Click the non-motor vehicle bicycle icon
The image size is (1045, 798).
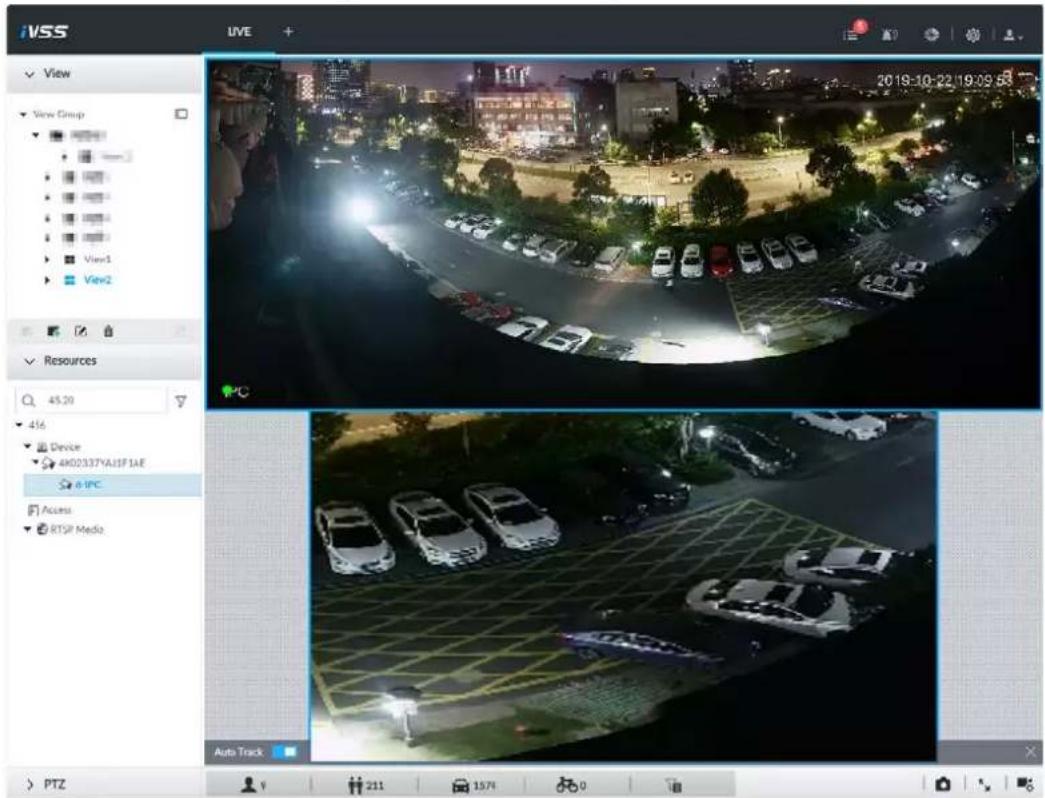click(x=566, y=785)
